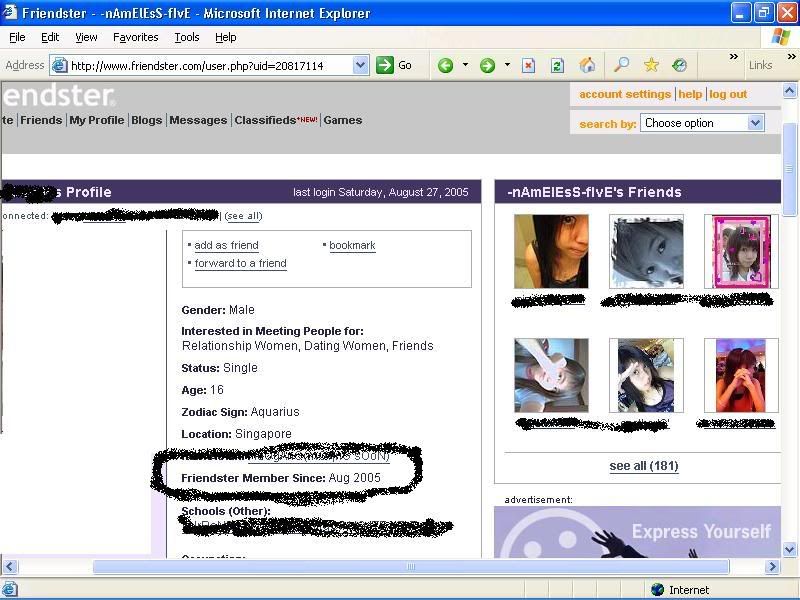Click the vertical scrollbar thumb
Screen dimensions: 800x600
click(789, 169)
